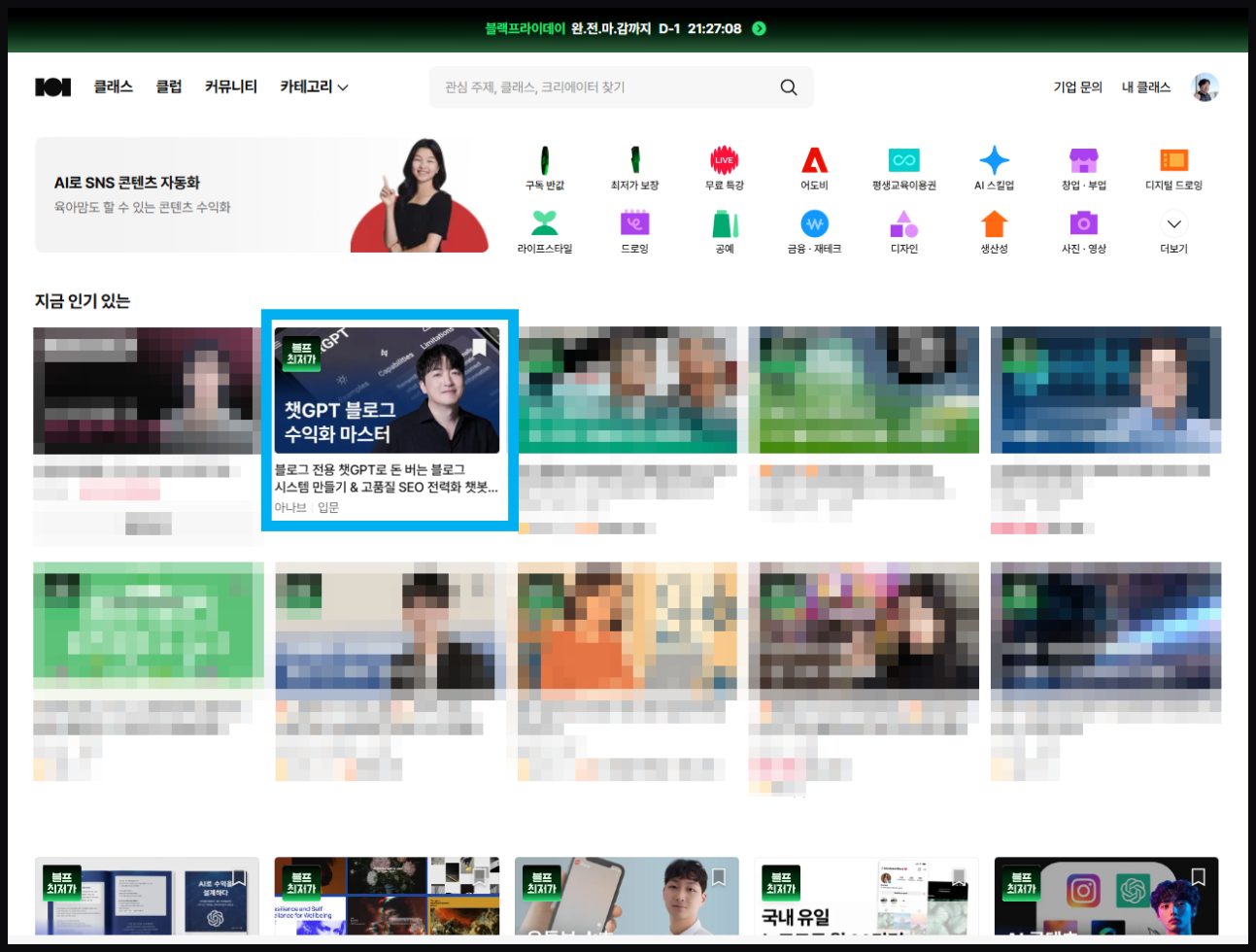Open the 블로그 전용 챗GPT로 돈 버는 class title

pyautogui.click(x=386, y=478)
